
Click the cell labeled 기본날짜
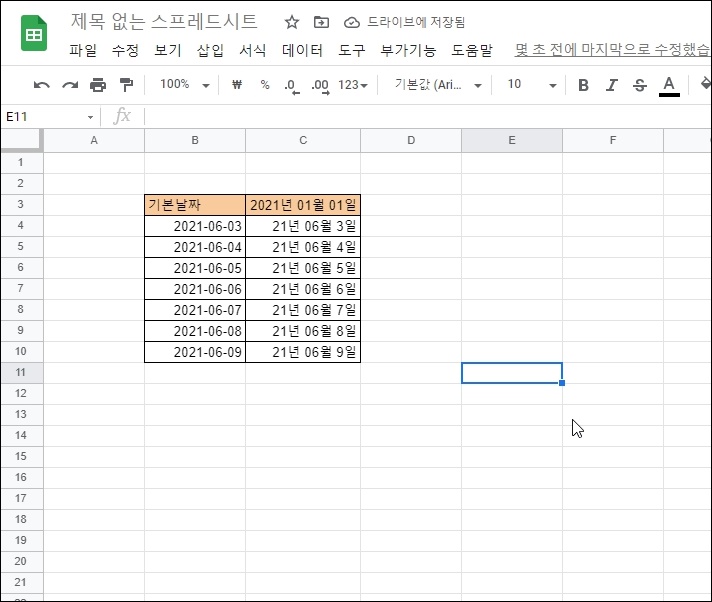click(x=195, y=205)
